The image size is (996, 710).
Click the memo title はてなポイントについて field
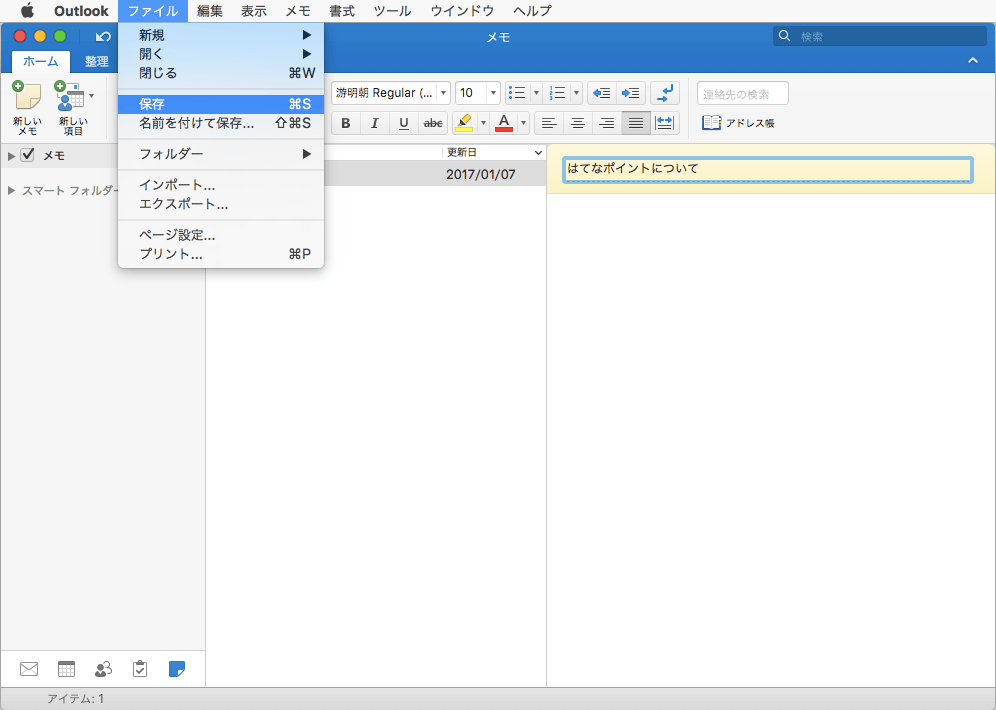pyautogui.click(x=767, y=170)
